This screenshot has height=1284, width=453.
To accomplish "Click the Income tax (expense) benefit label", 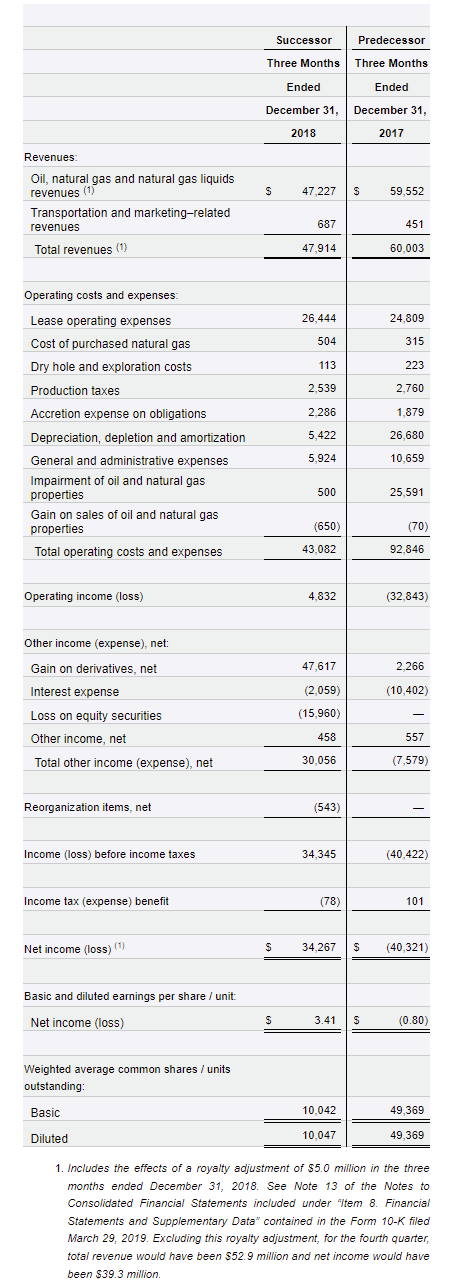I will [x=96, y=901].
